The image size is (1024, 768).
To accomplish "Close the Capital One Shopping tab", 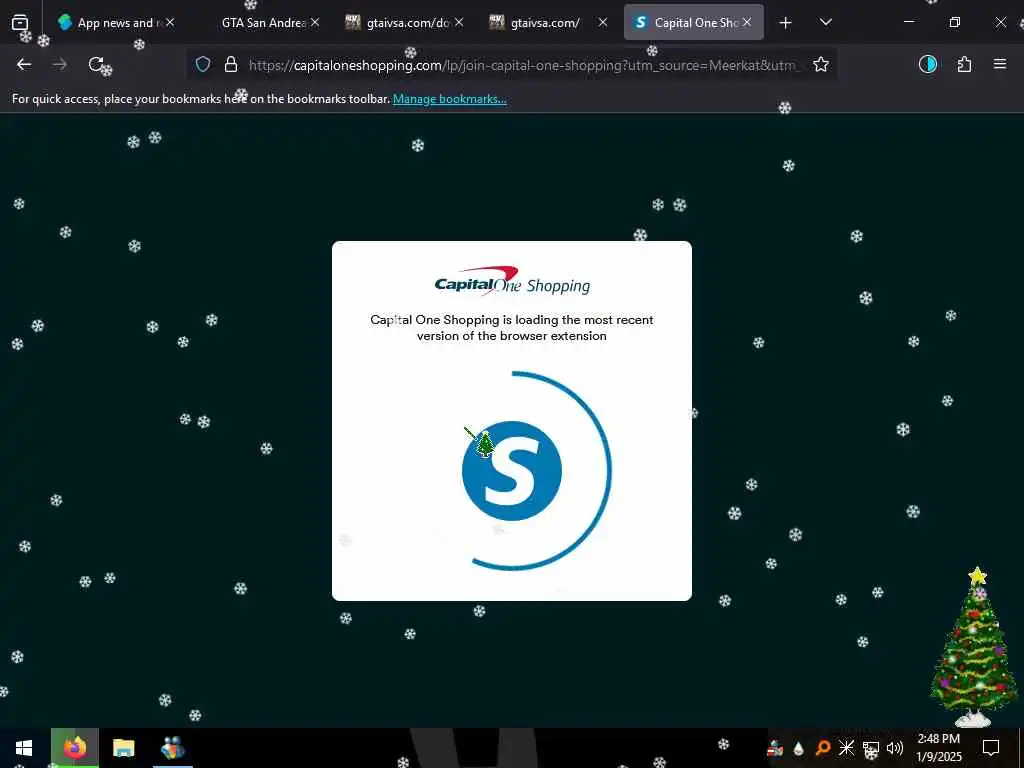I will (746, 22).
